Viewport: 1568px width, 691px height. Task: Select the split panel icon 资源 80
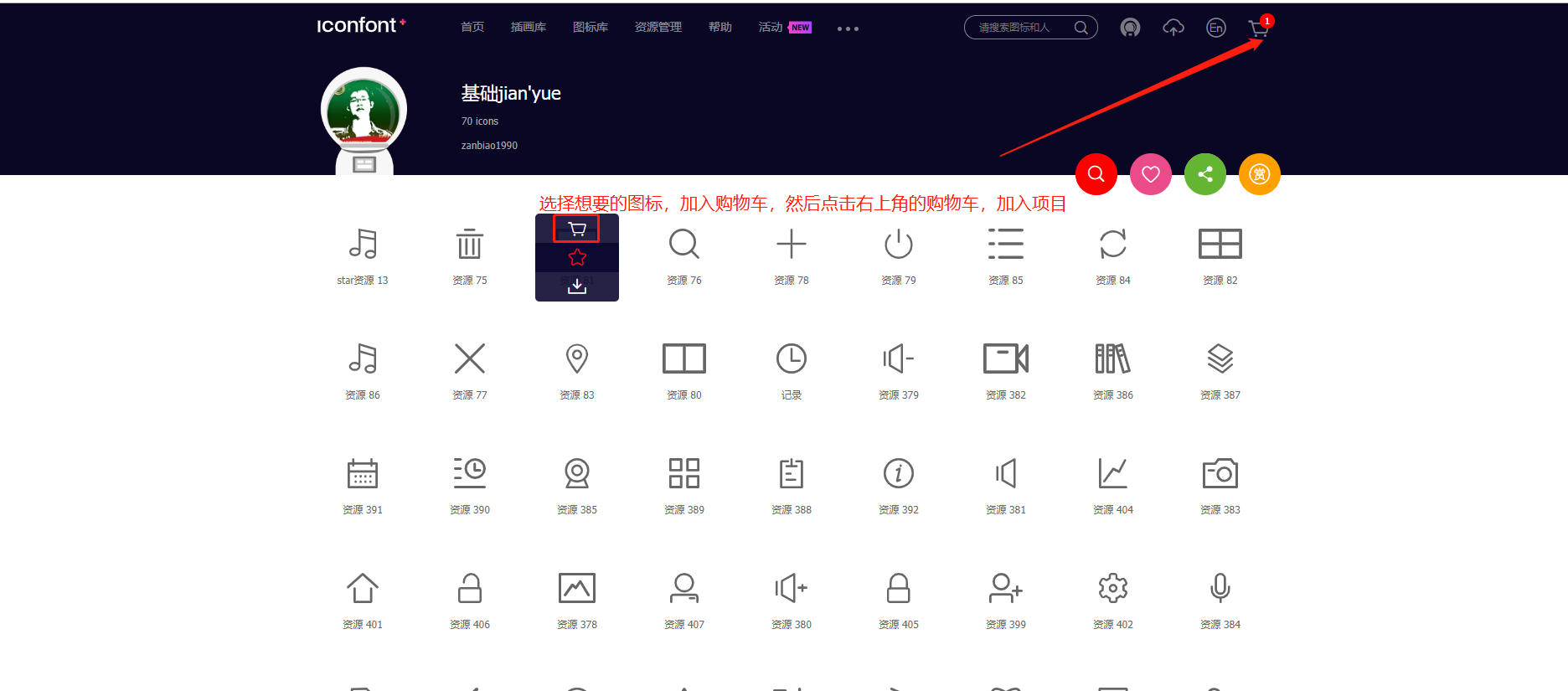click(684, 358)
